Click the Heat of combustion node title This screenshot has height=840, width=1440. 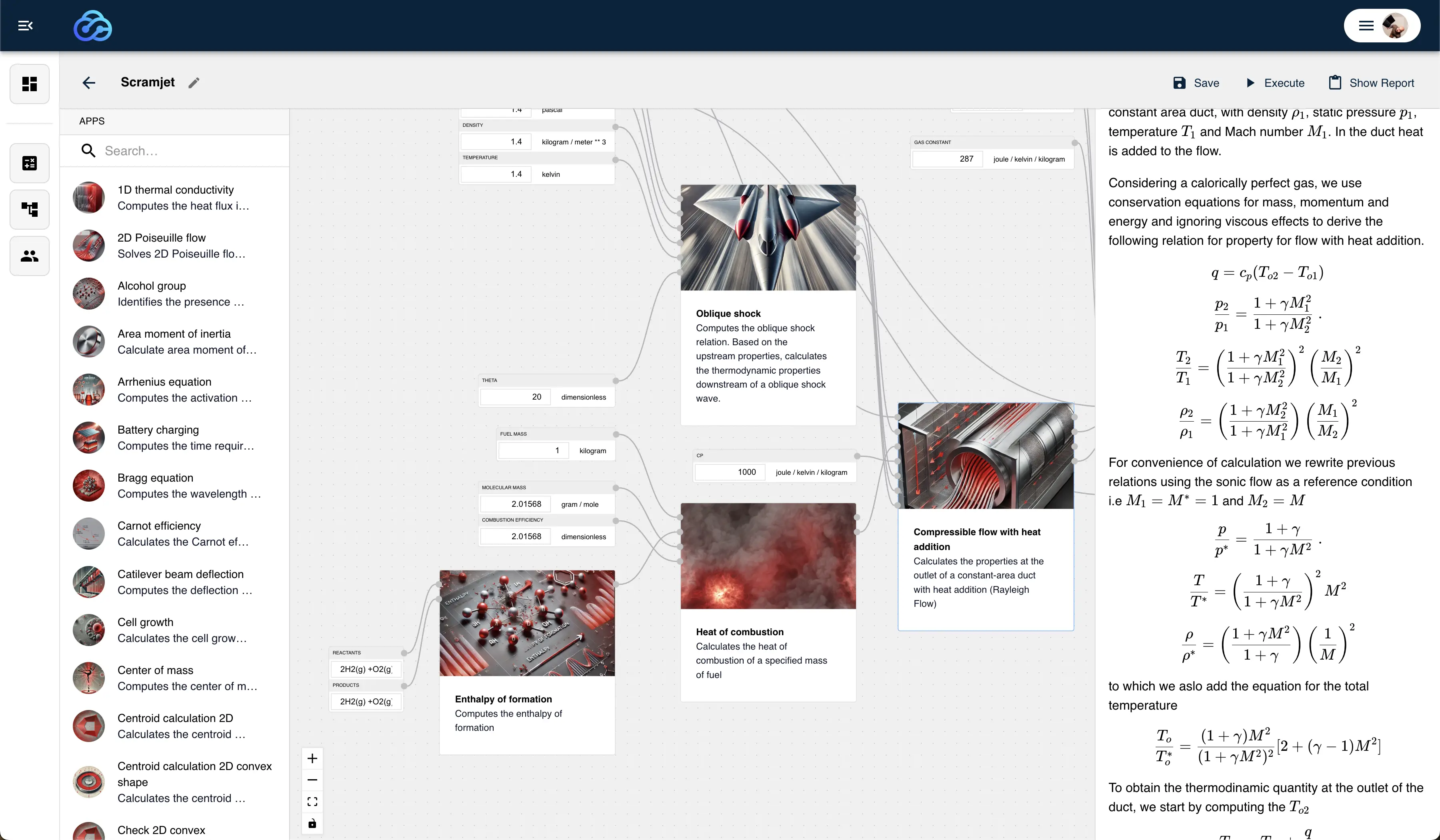pos(740,632)
